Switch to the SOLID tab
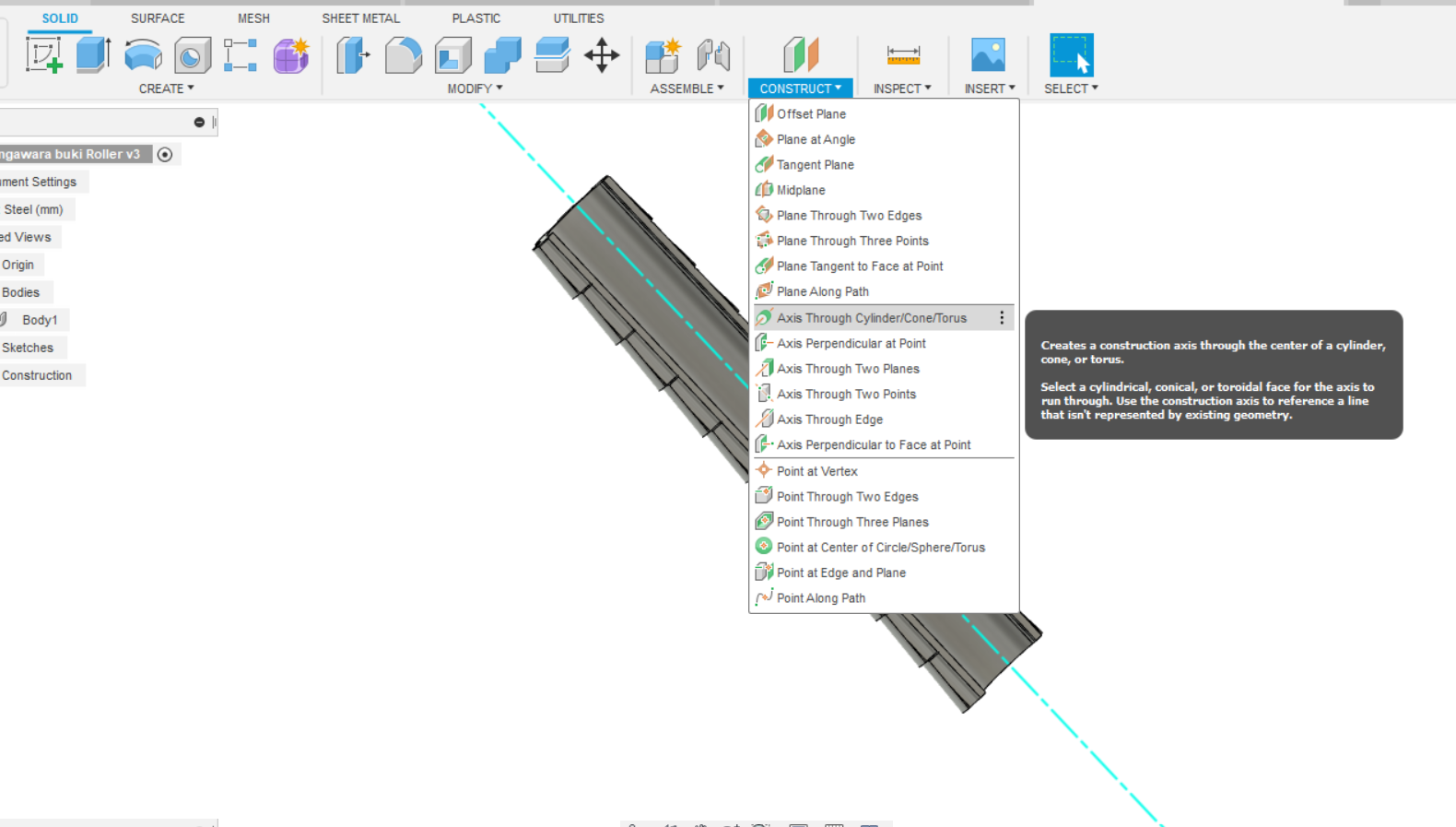Image resolution: width=1456 pixels, height=827 pixels. 60,18
